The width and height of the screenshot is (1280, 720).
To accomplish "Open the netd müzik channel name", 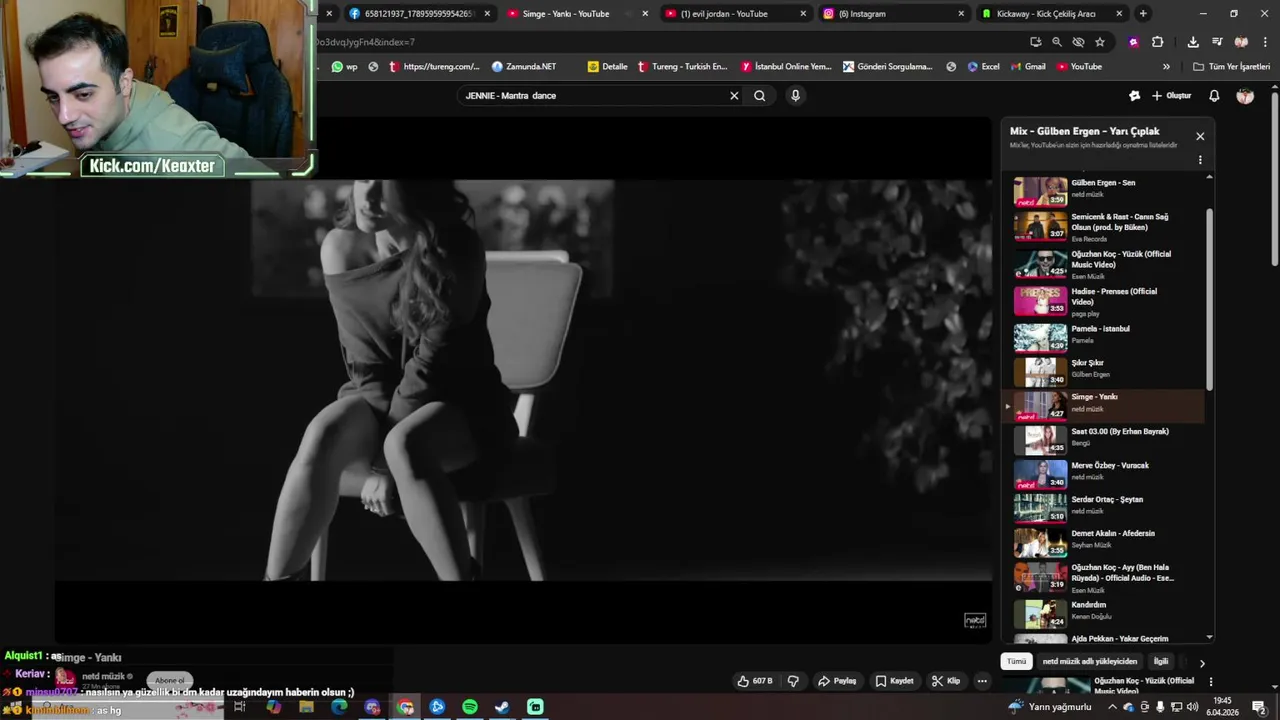I will point(103,676).
